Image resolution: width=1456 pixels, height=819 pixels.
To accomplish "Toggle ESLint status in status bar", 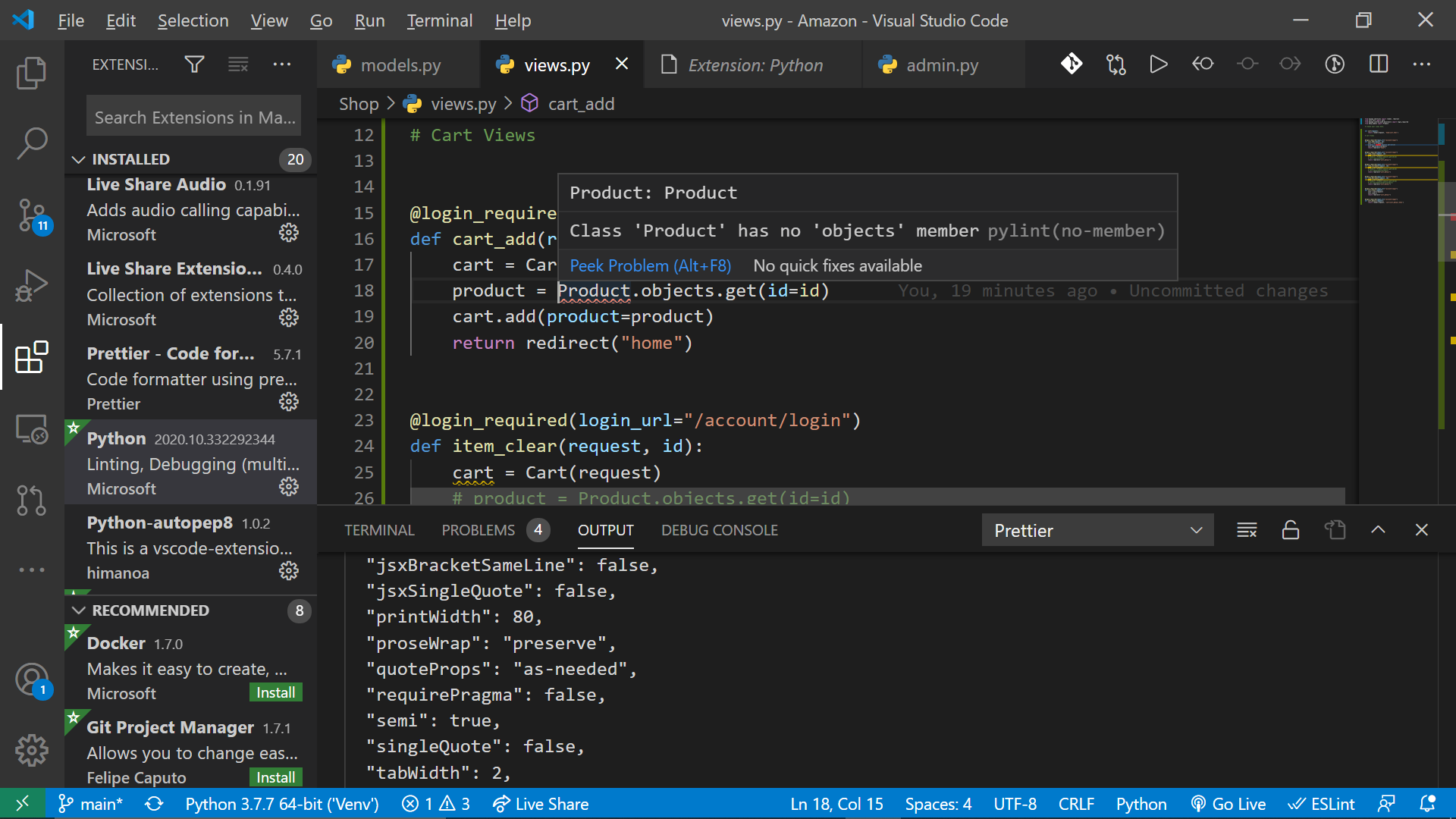I will pos(1321,804).
